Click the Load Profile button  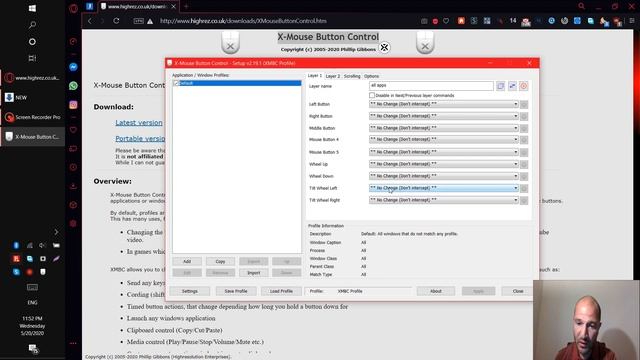281,291
